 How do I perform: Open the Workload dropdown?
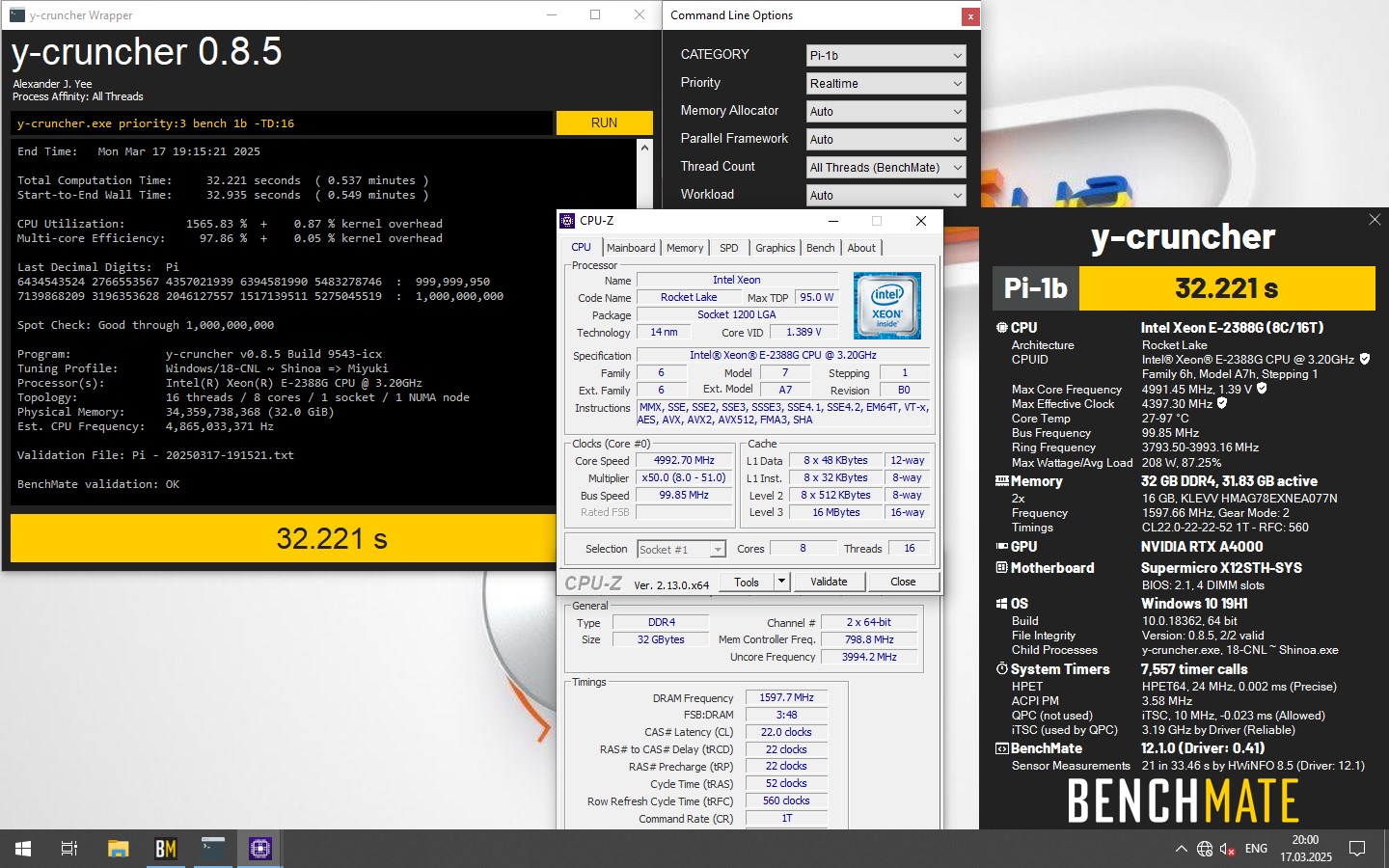[x=885, y=196]
